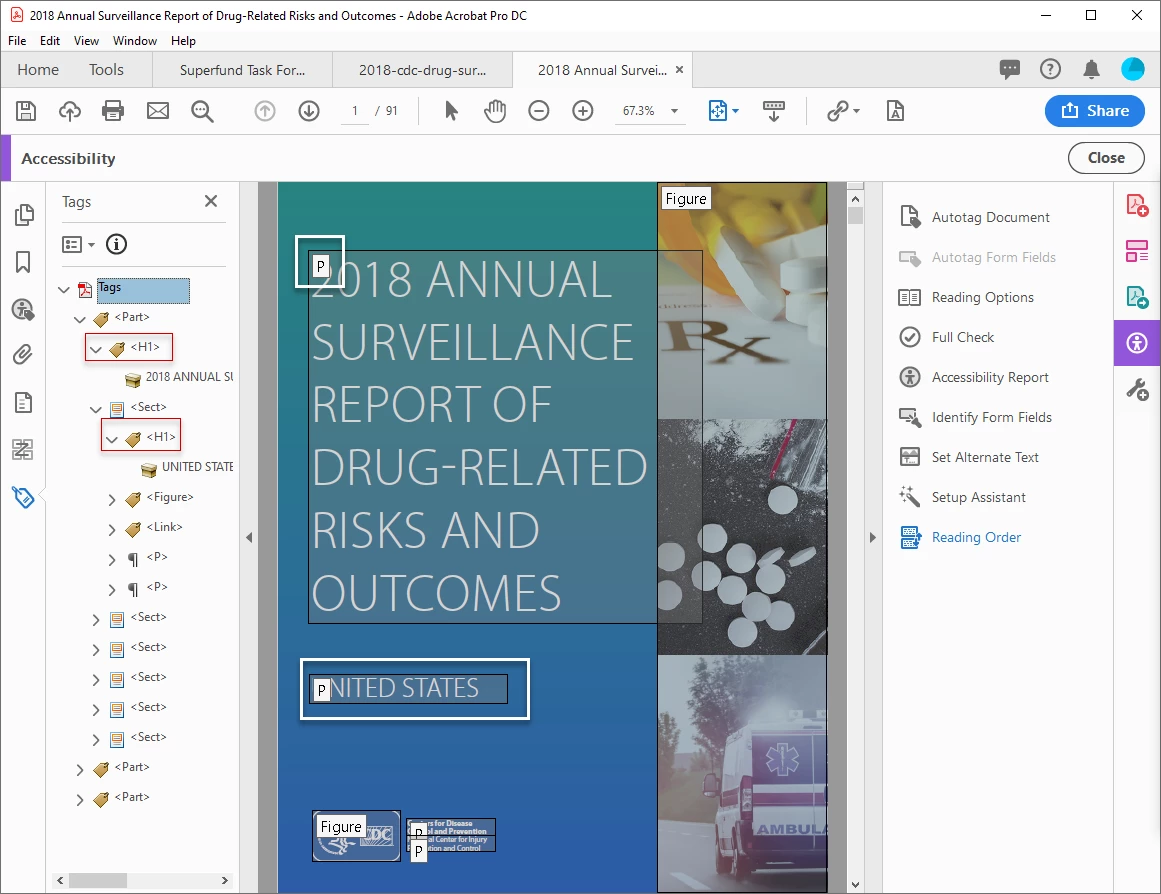Screen dimensions: 1161x894
Task: Collapse the left navigation pane arrow
Action: tap(249, 538)
